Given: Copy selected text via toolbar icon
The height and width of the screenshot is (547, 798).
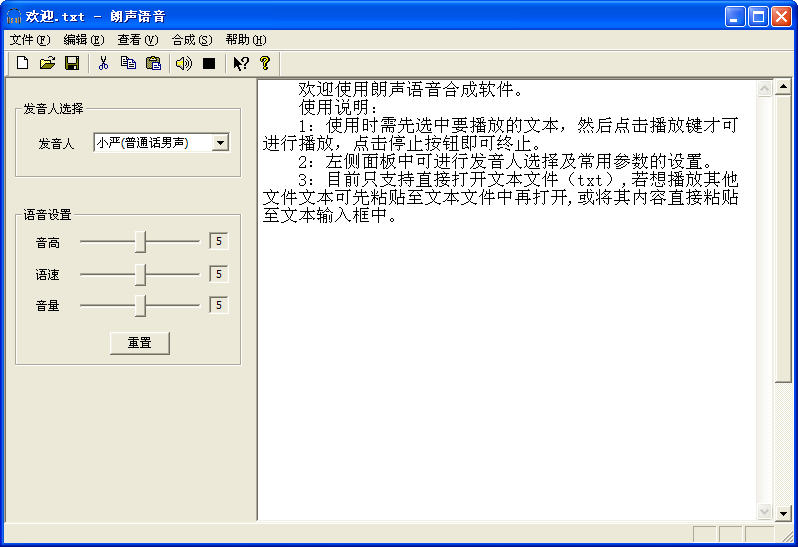Looking at the screenshot, I should 128,63.
